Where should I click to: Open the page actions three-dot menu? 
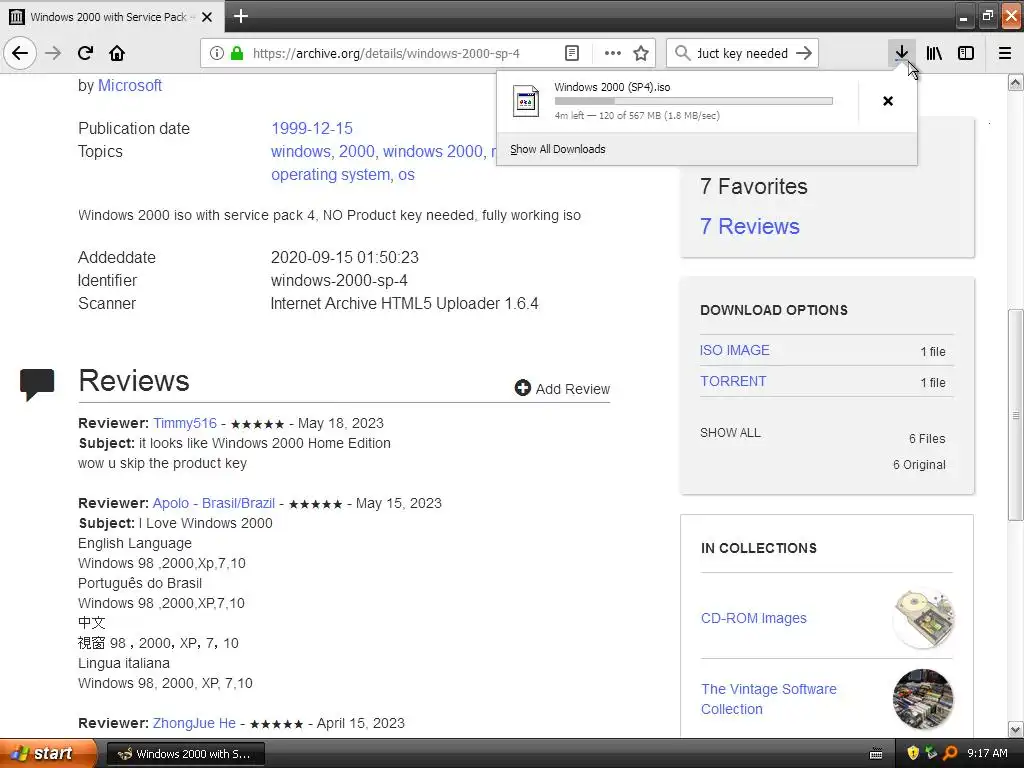click(x=613, y=53)
